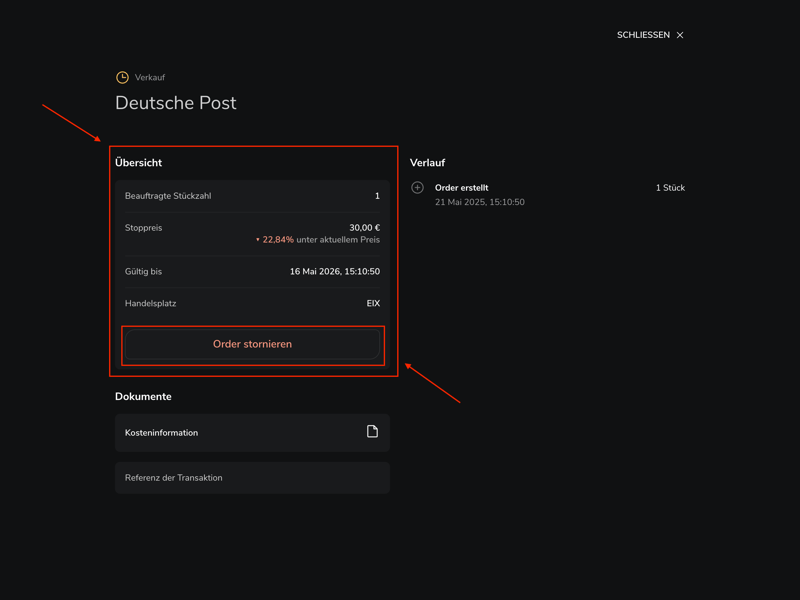Click the Verkauf label
The width and height of the screenshot is (800, 600).
click(x=149, y=78)
